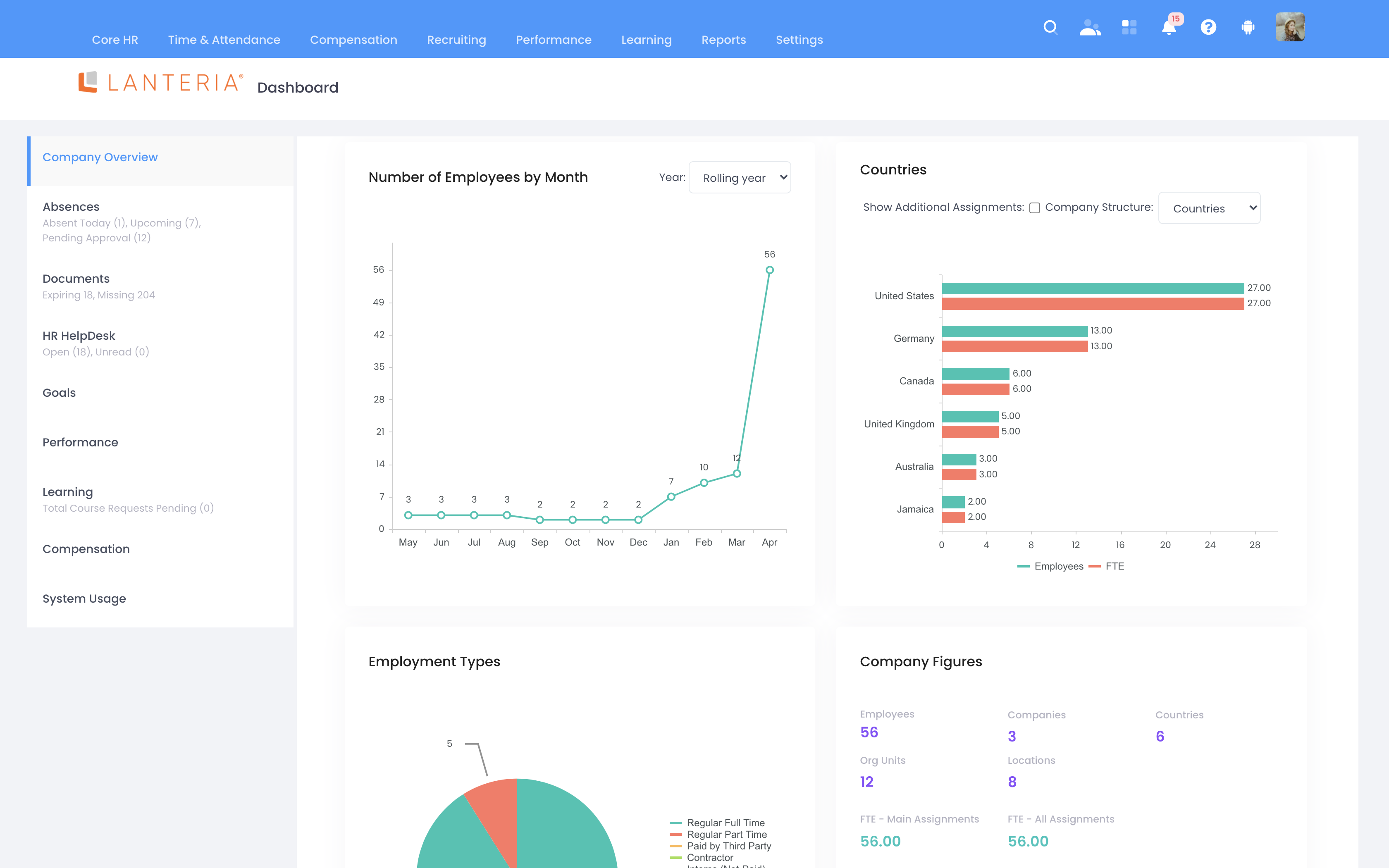Open the Learning top menu

point(646,40)
